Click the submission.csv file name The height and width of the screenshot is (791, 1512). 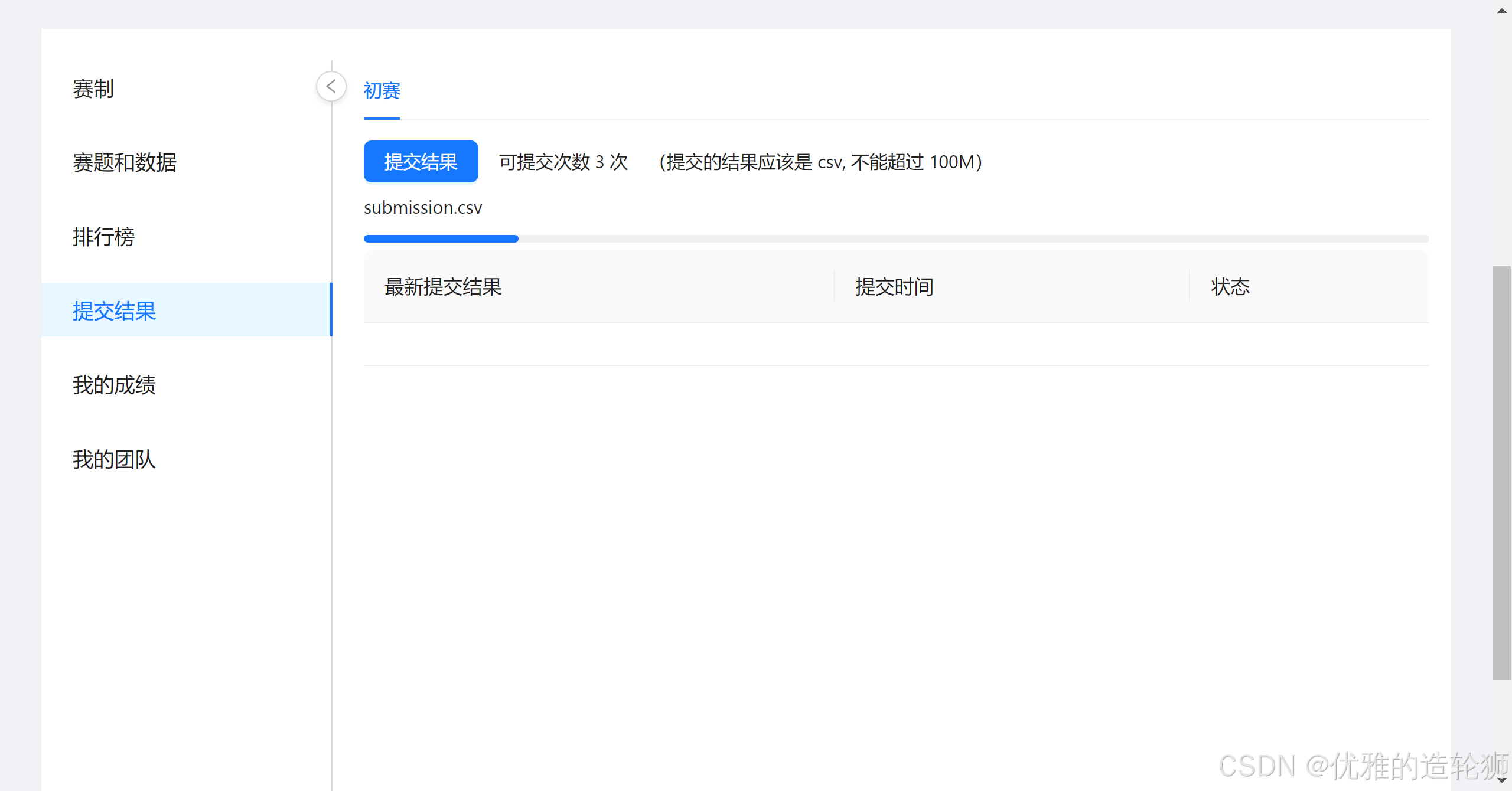[x=423, y=208]
